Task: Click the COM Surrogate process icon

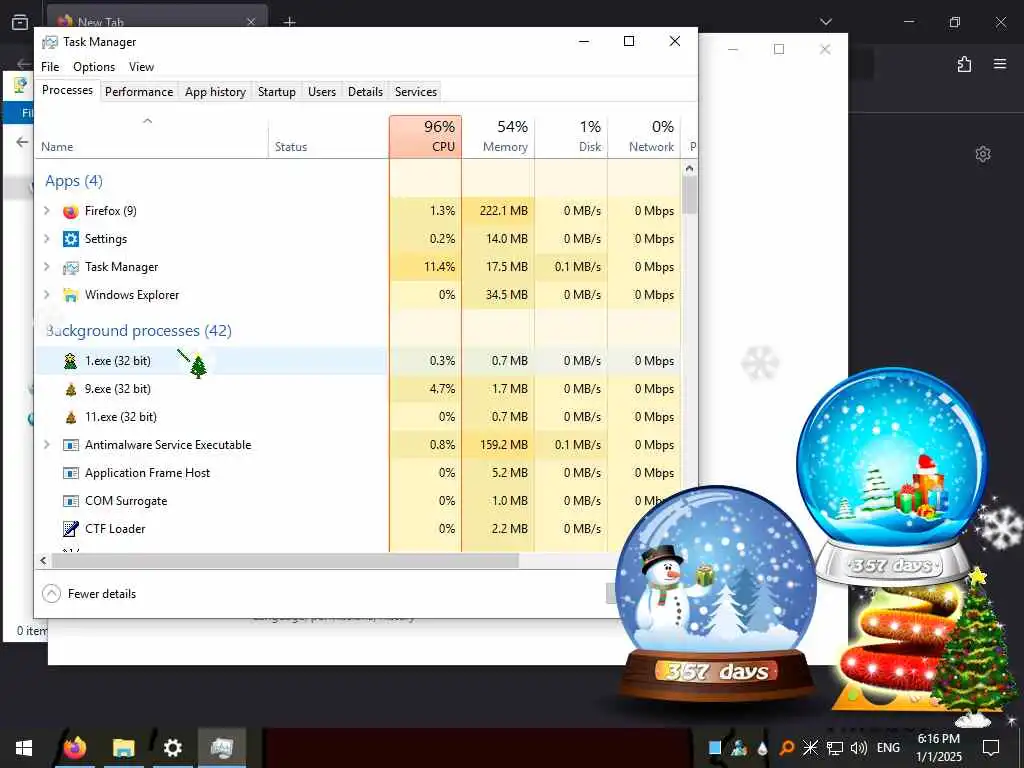Action: [71, 502]
